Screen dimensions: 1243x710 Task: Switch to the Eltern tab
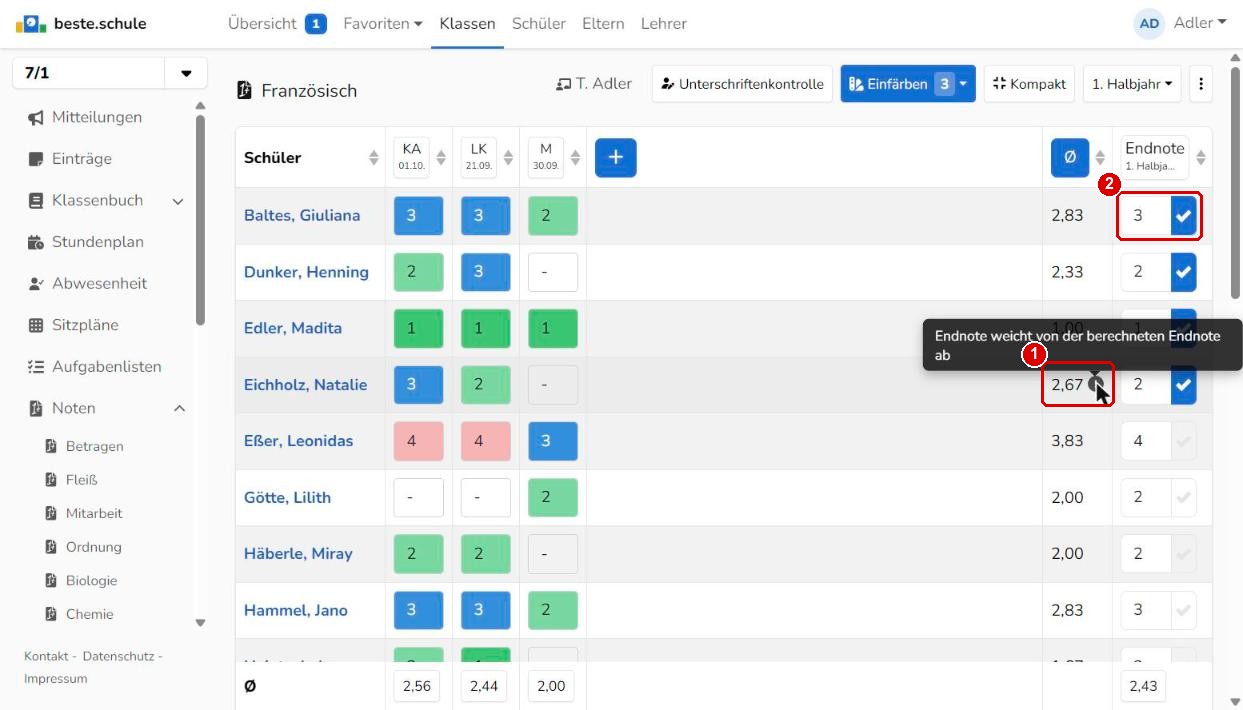(x=603, y=23)
